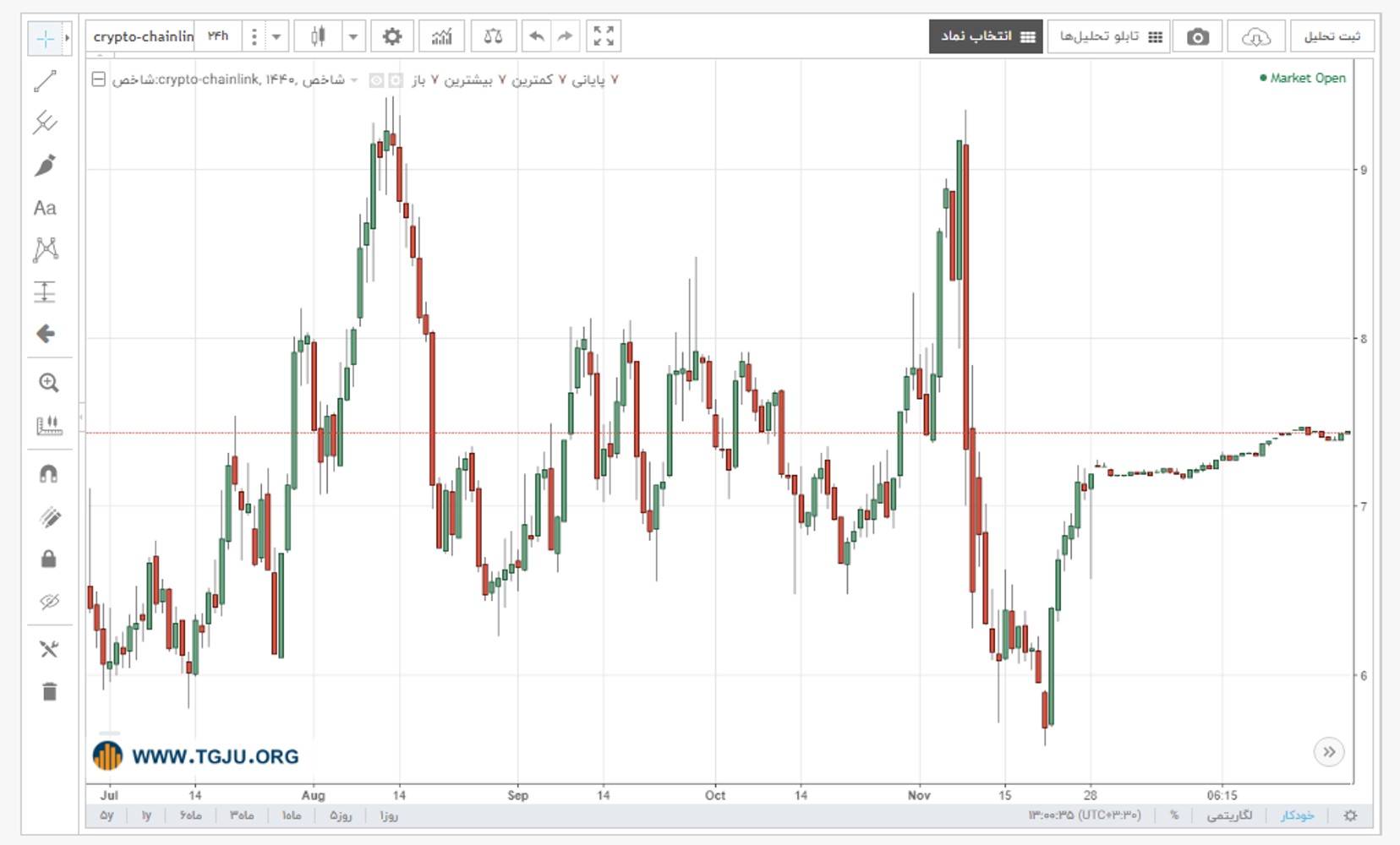This screenshot has height=845, width=1400.
Task: Click the crypto-chainlink symbol search field
Action: pos(141,36)
